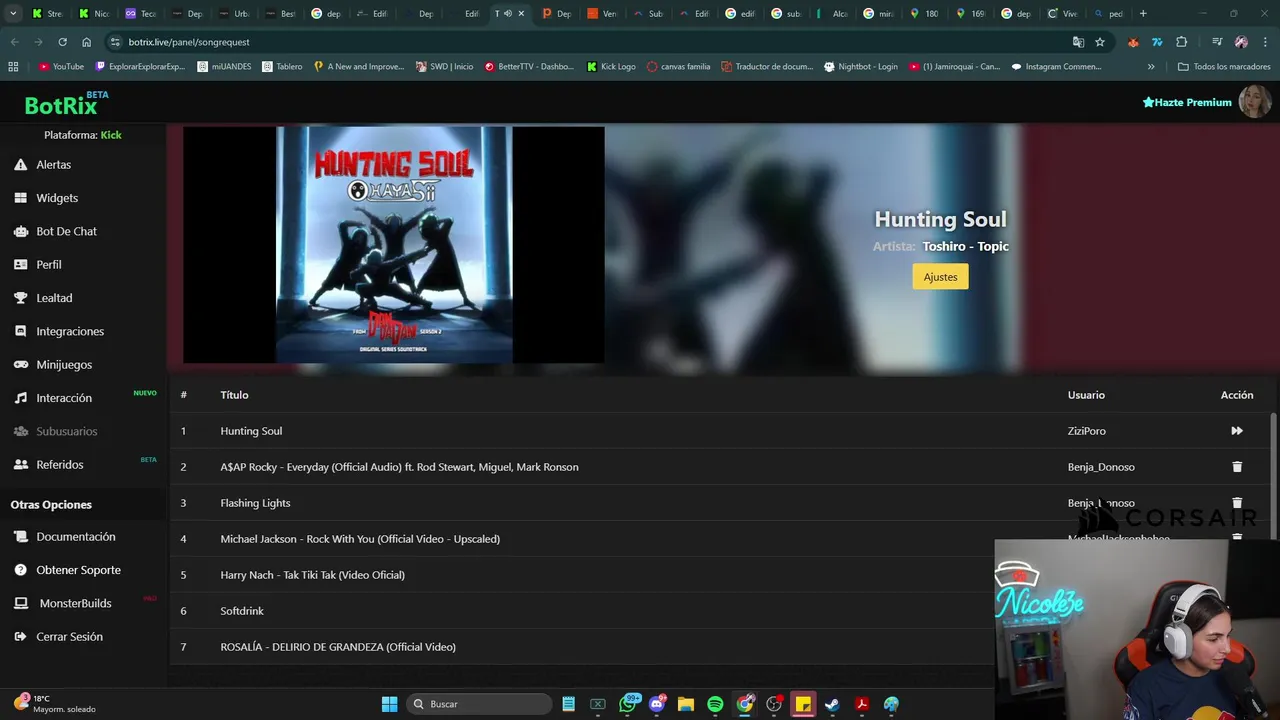This screenshot has height=720, width=1280.
Task: Open Referidos in the sidebar
Action: pos(60,464)
